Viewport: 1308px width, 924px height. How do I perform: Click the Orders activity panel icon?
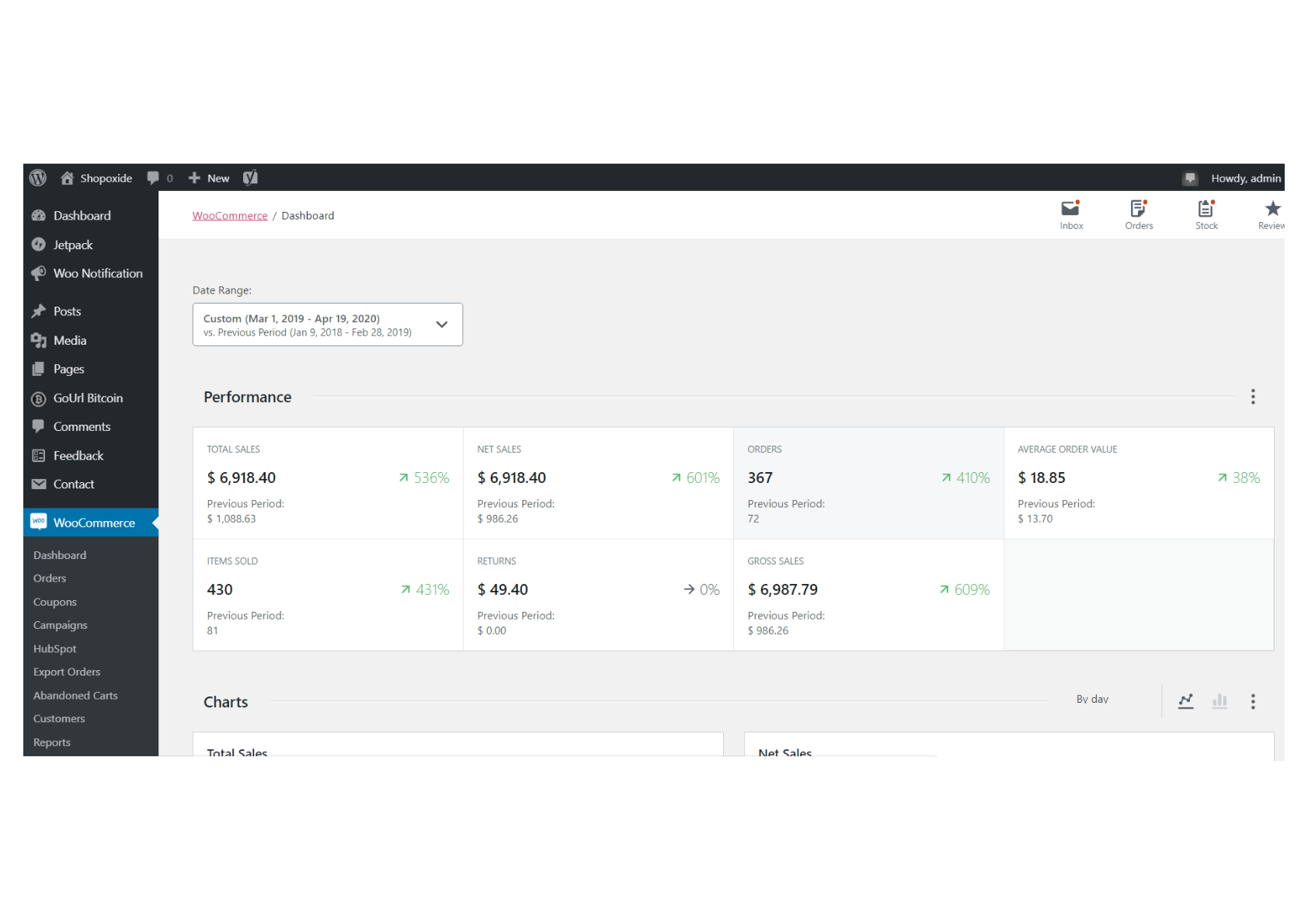[1138, 209]
